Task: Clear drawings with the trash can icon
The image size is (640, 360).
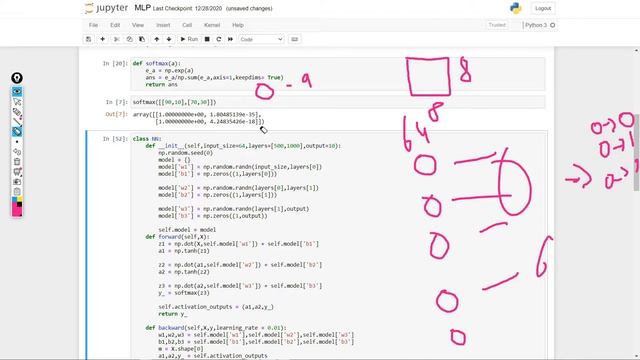Action: point(17,162)
